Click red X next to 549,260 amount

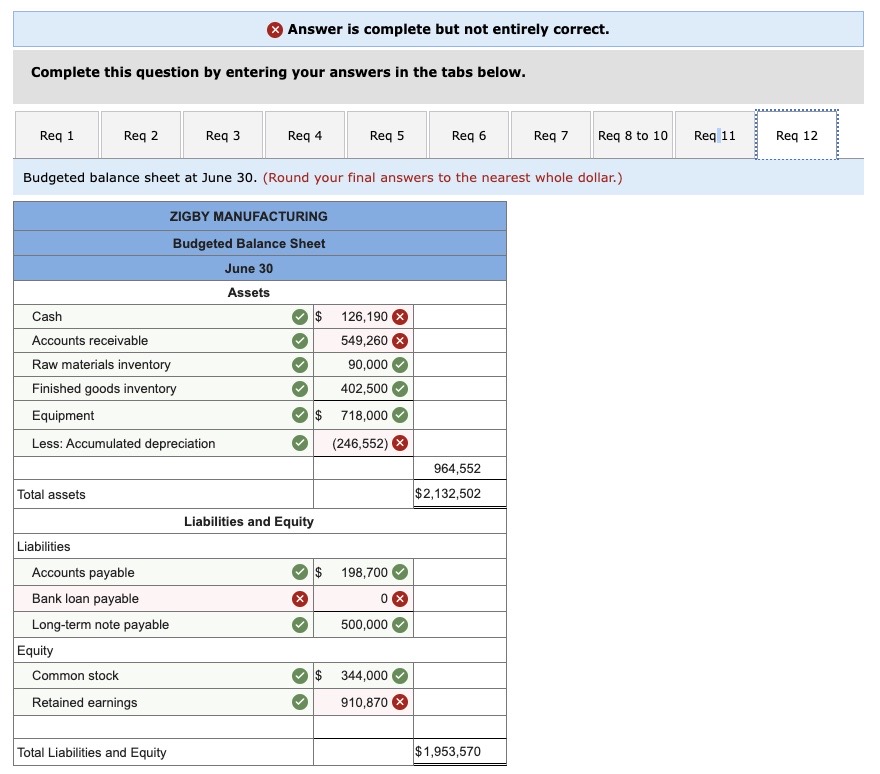[400, 341]
